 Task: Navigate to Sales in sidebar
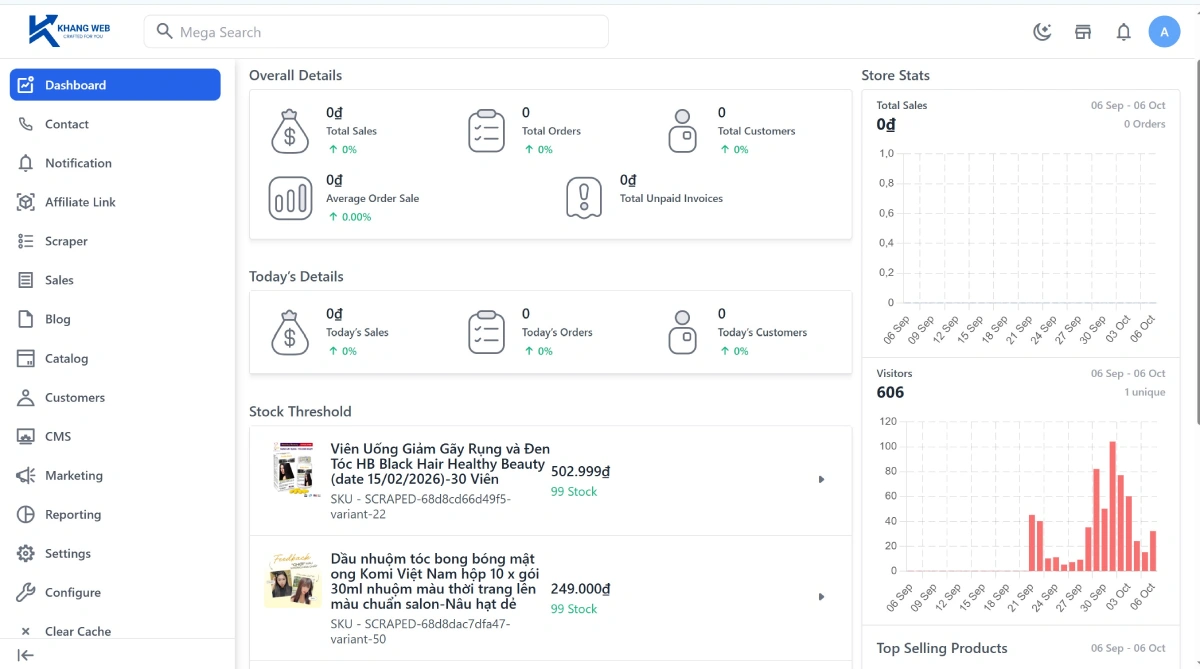point(59,280)
